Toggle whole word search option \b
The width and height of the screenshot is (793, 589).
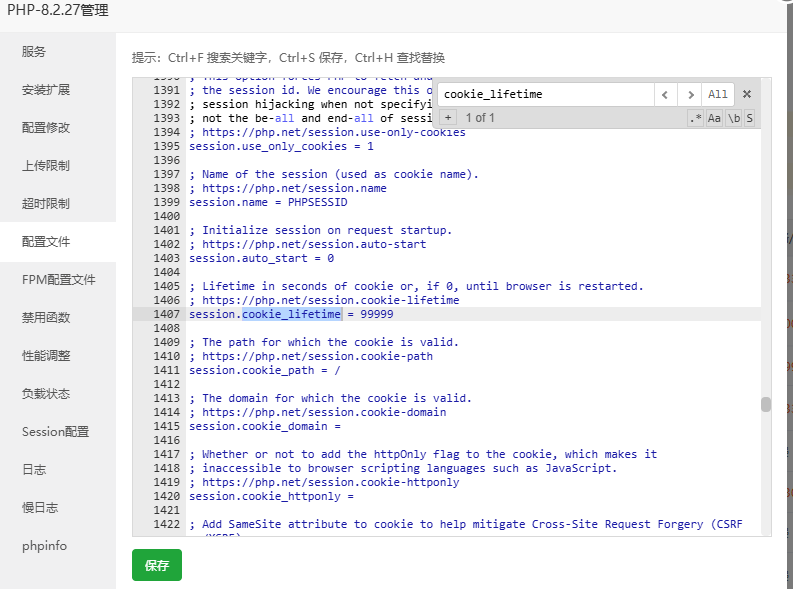pyautogui.click(x=734, y=118)
